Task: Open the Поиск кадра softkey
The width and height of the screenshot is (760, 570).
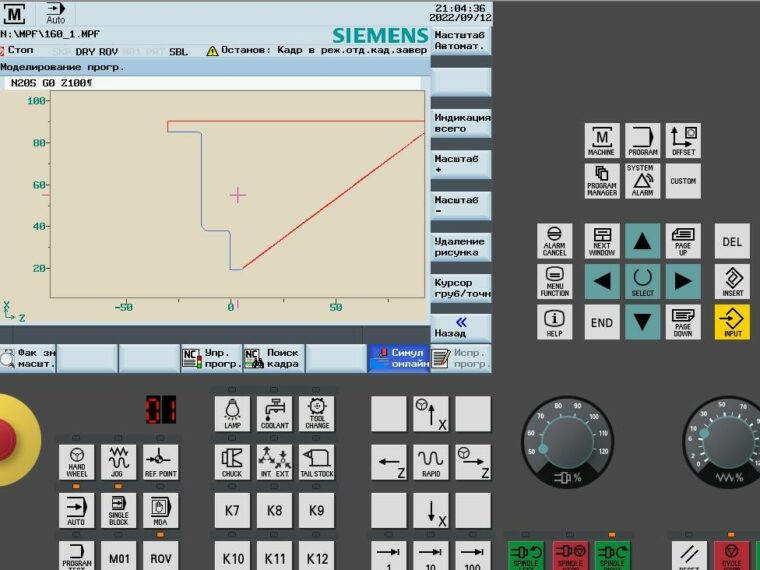Action: pos(274,359)
